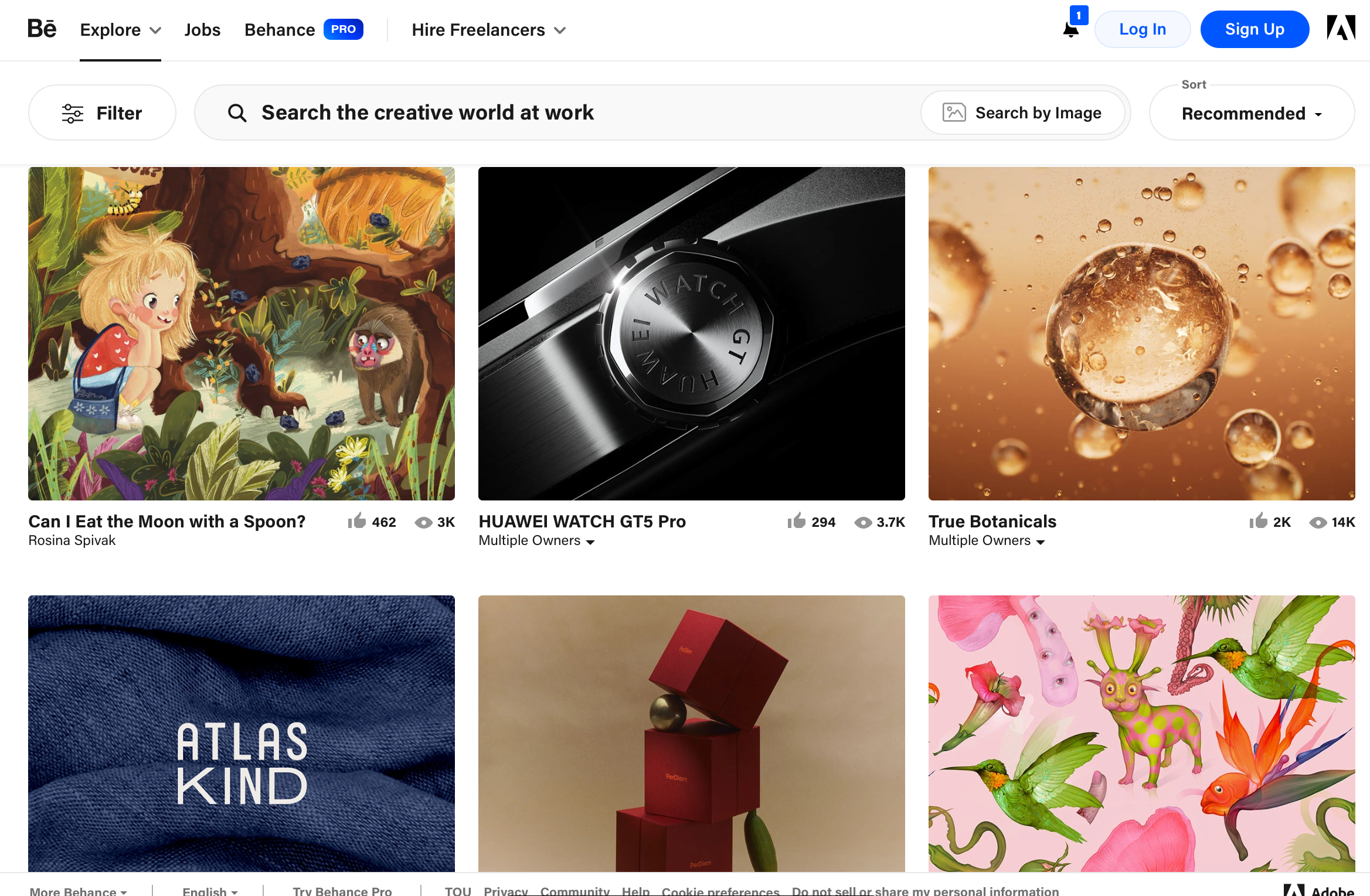Click views eye icon for True Botanicals
Image resolution: width=1370 pixels, height=896 pixels.
coord(1318,523)
